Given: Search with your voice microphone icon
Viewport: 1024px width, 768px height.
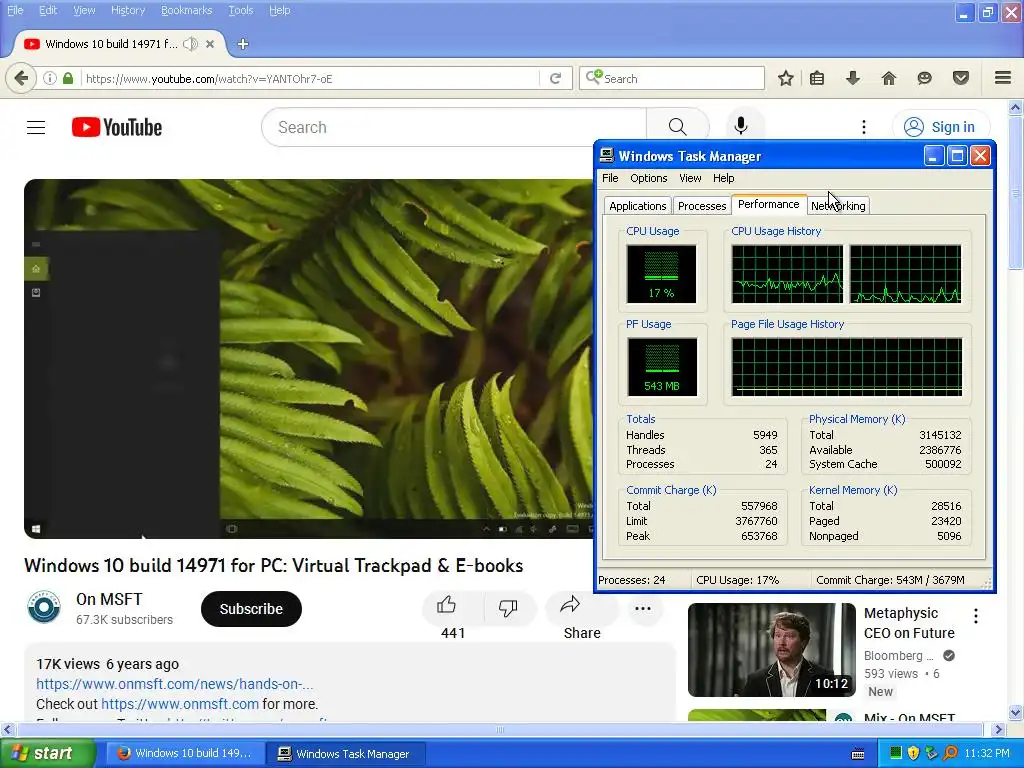Looking at the screenshot, I should pyautogui.click(x=741, y=126).
